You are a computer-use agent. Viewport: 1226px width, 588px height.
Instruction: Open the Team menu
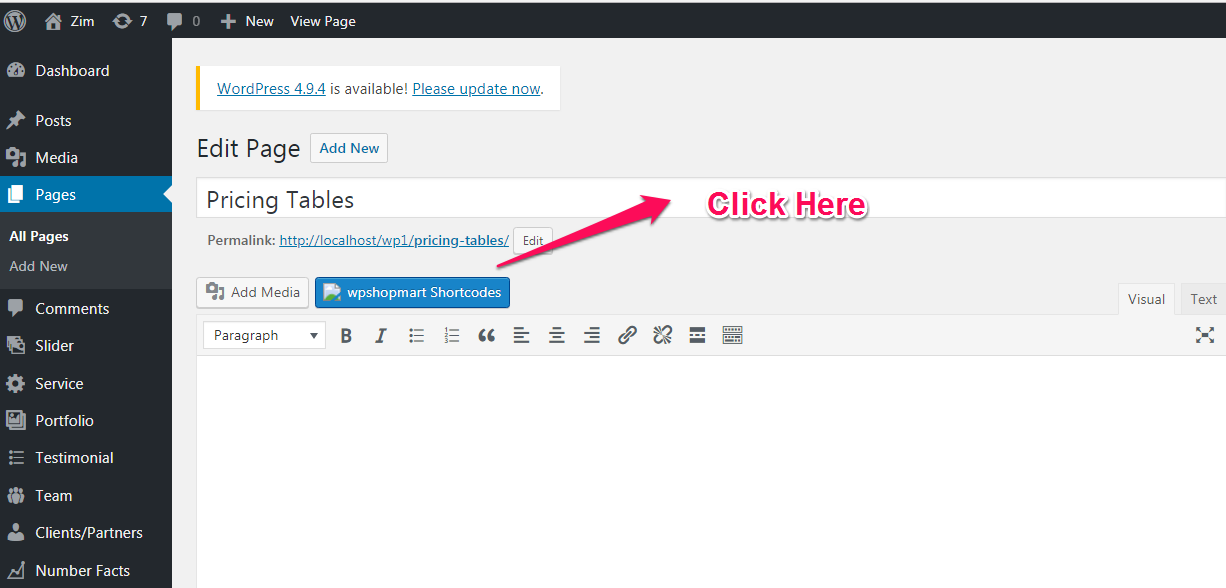[x=86, y=495]
